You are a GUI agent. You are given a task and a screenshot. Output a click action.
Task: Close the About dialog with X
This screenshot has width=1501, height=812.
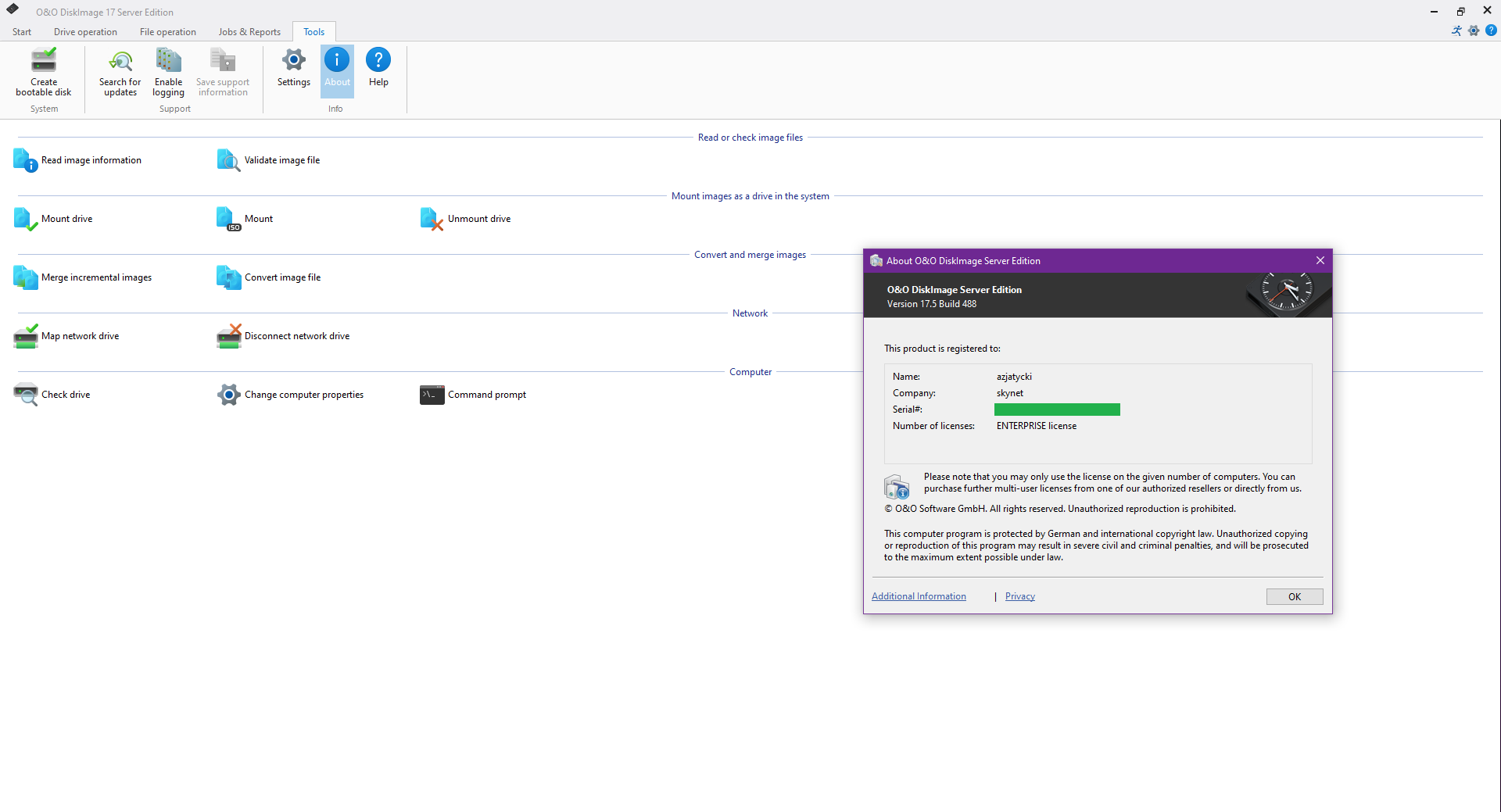1320,260
